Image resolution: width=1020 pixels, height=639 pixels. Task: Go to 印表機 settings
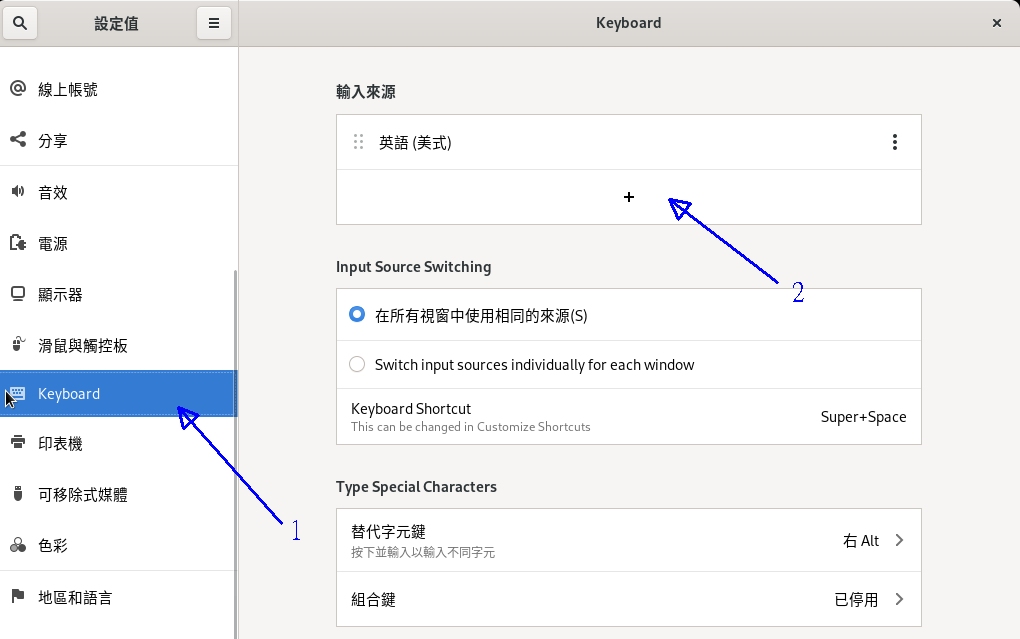60,443
